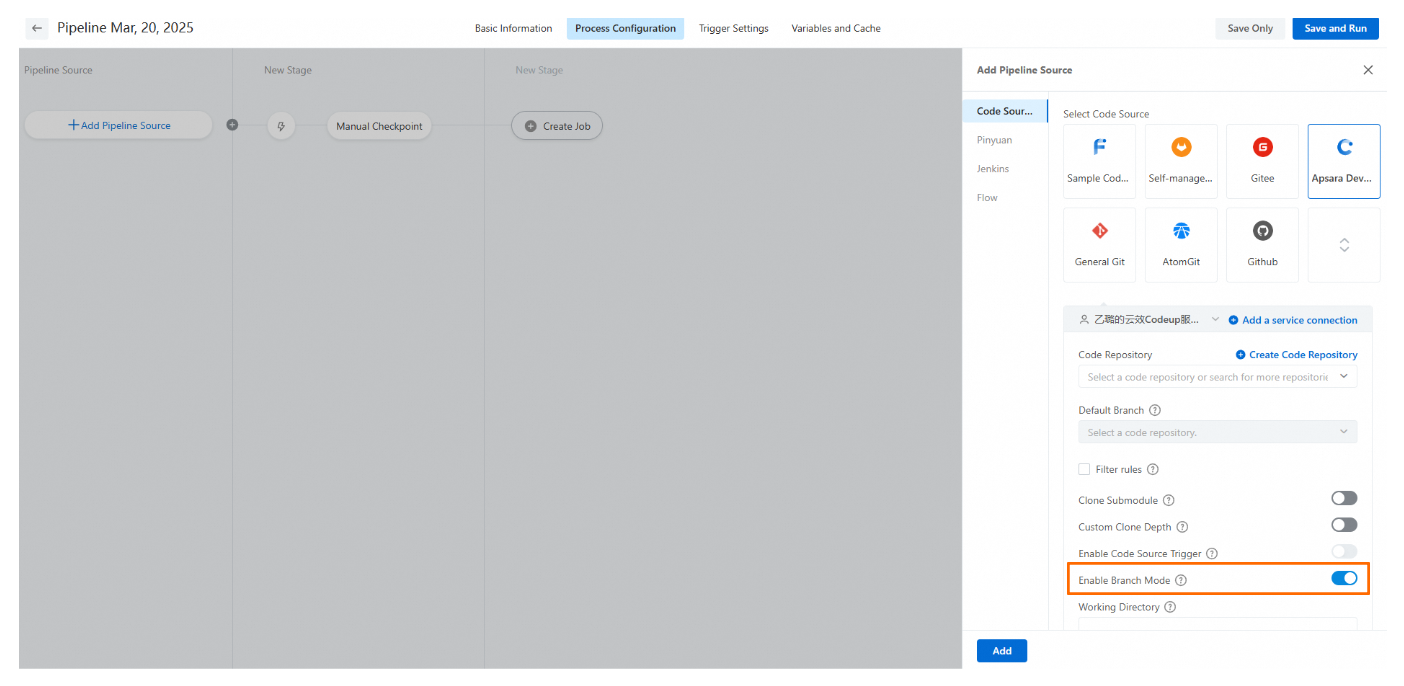Toggle the Custom Clone Depth switch

click(1344, 524)
